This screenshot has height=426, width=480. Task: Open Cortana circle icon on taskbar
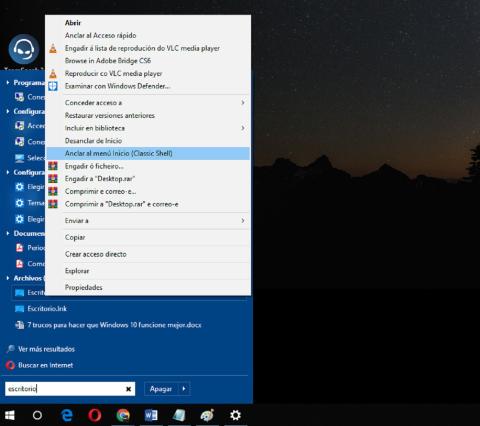tap(37, 415)
